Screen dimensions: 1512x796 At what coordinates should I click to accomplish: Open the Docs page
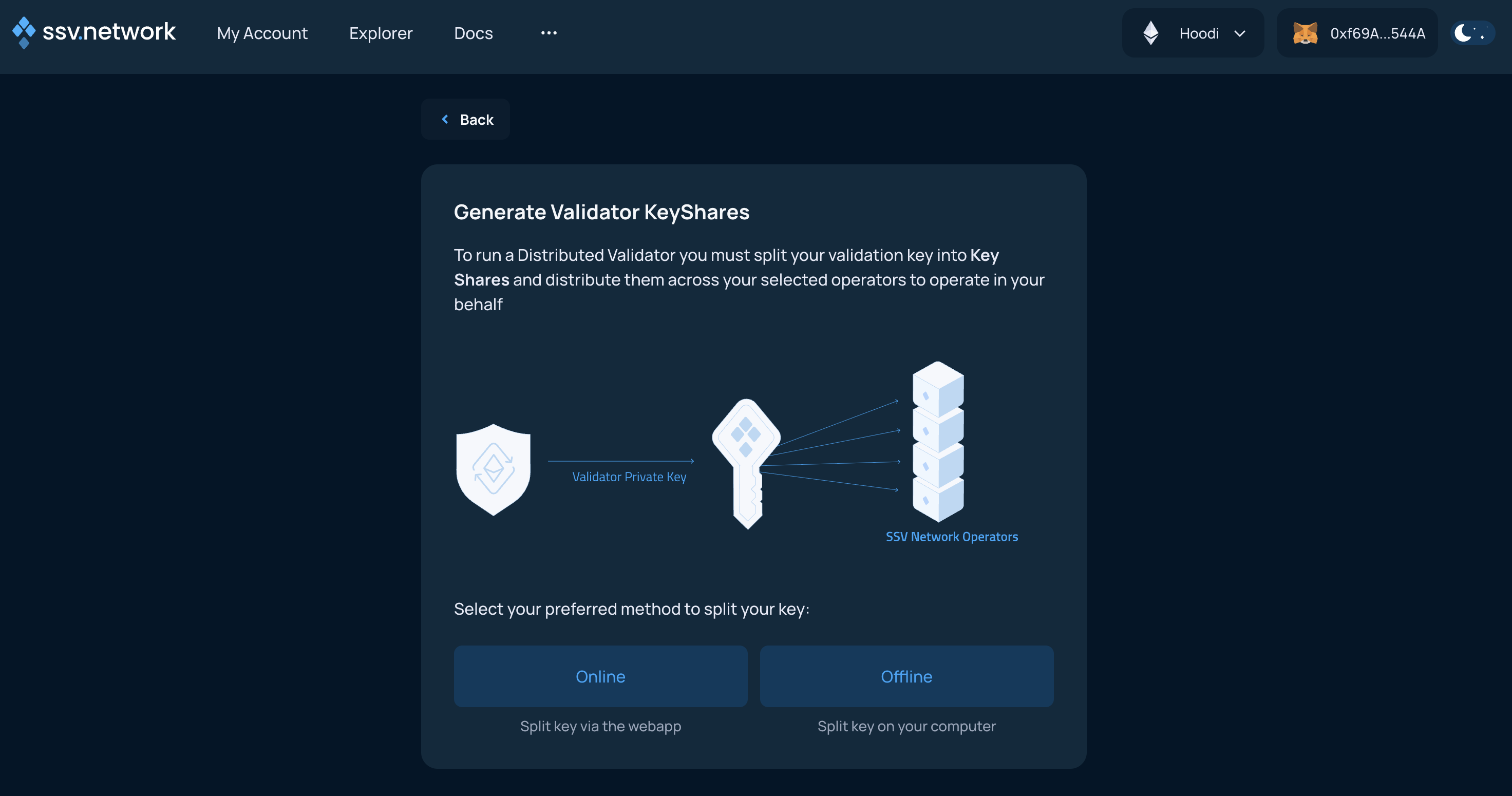473,33
